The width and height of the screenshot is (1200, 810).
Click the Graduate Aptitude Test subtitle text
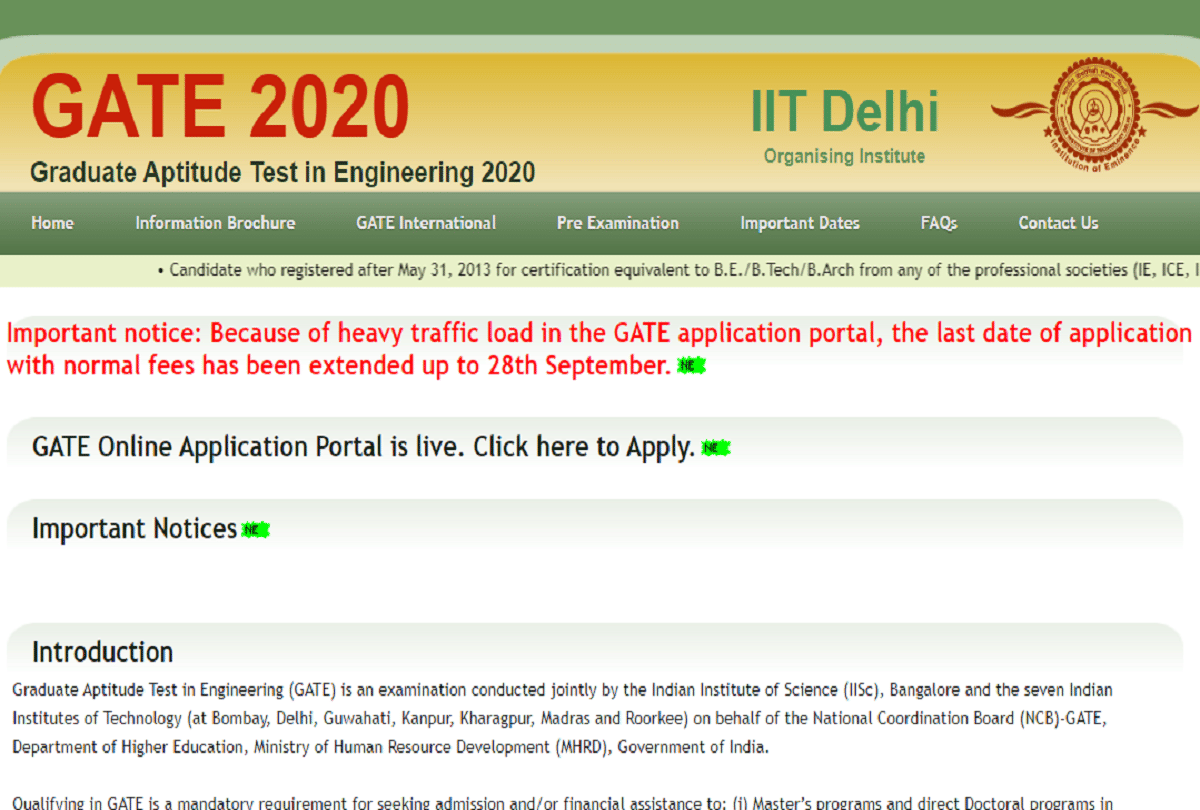coord(283,172)
